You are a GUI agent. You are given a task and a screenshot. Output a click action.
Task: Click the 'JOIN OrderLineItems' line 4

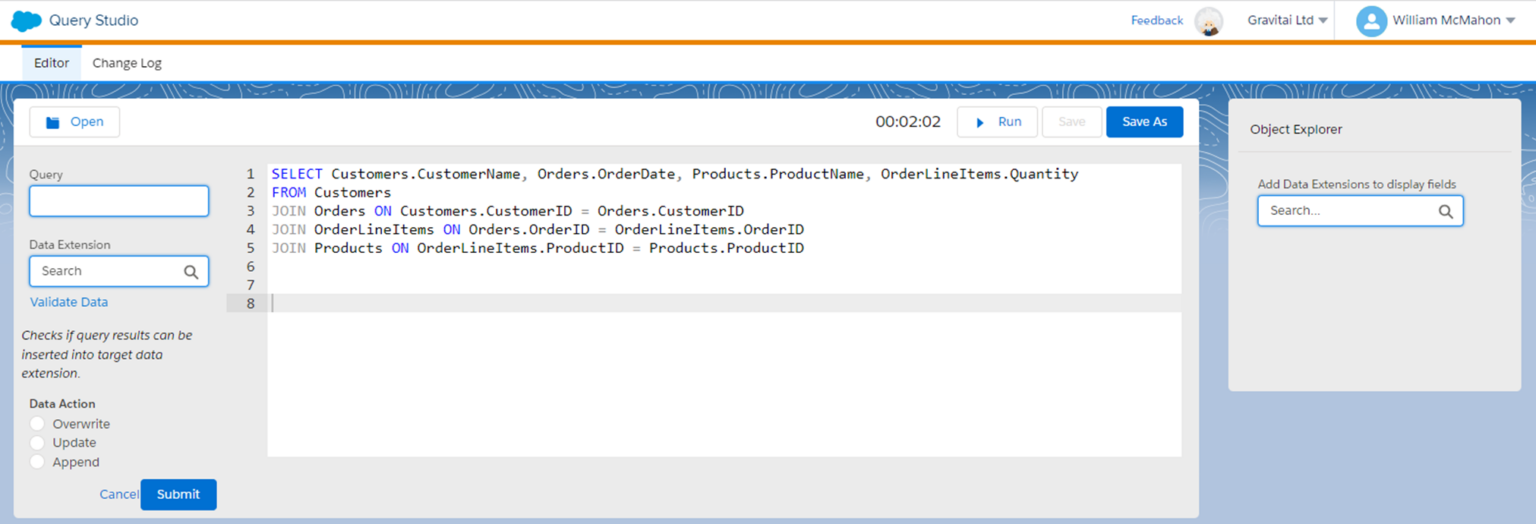(537, 229)
